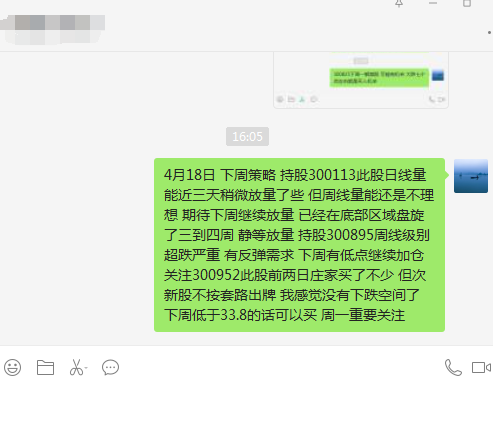Screen dimensions: 493x438
Task: Select the scissors screenshot tool
Action: (76, 368)
